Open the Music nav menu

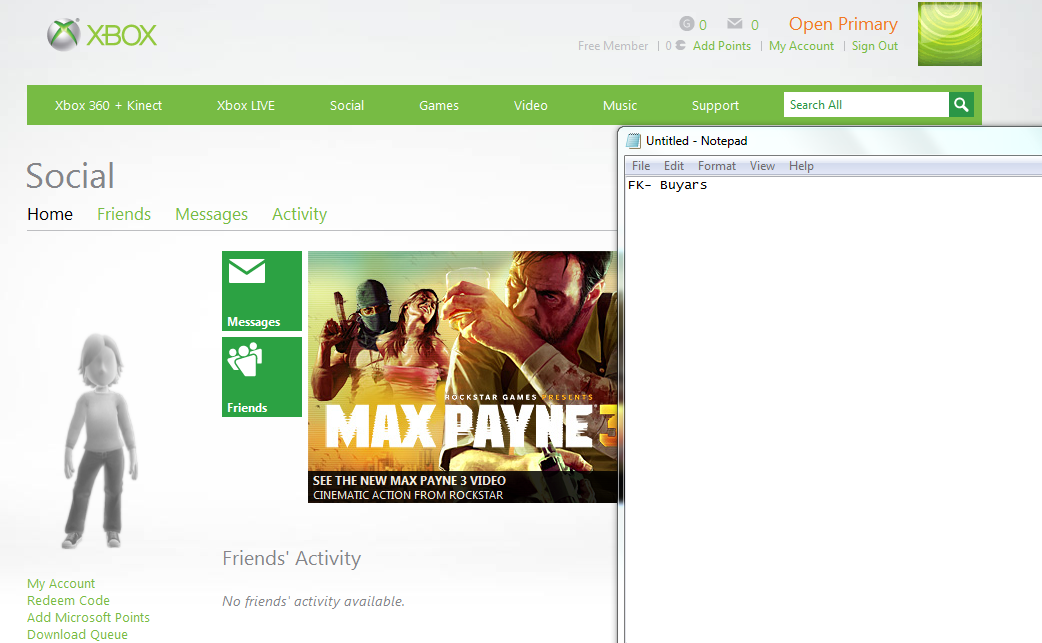[620, 105]
